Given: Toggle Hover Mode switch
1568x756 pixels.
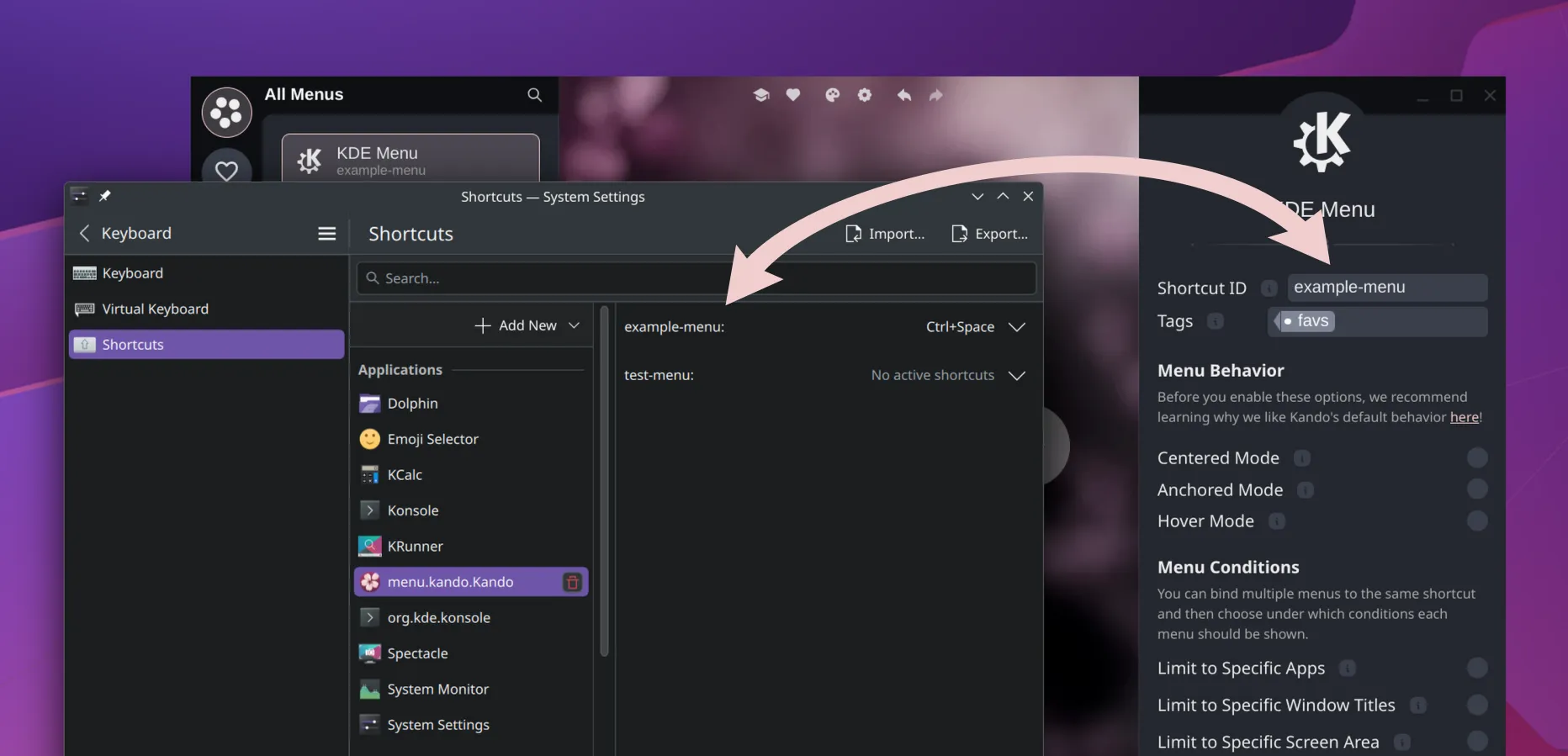Looking at the screenshot, I should point(1477,521).
